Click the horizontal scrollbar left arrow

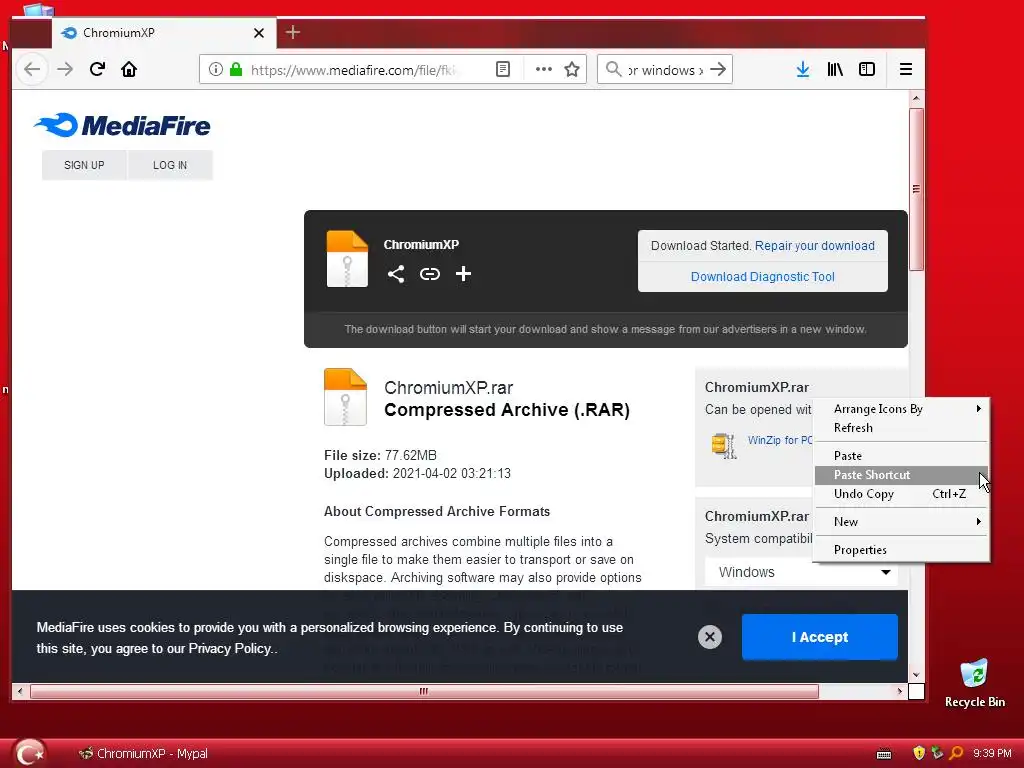pyautogui.click(x=20, y=691)
